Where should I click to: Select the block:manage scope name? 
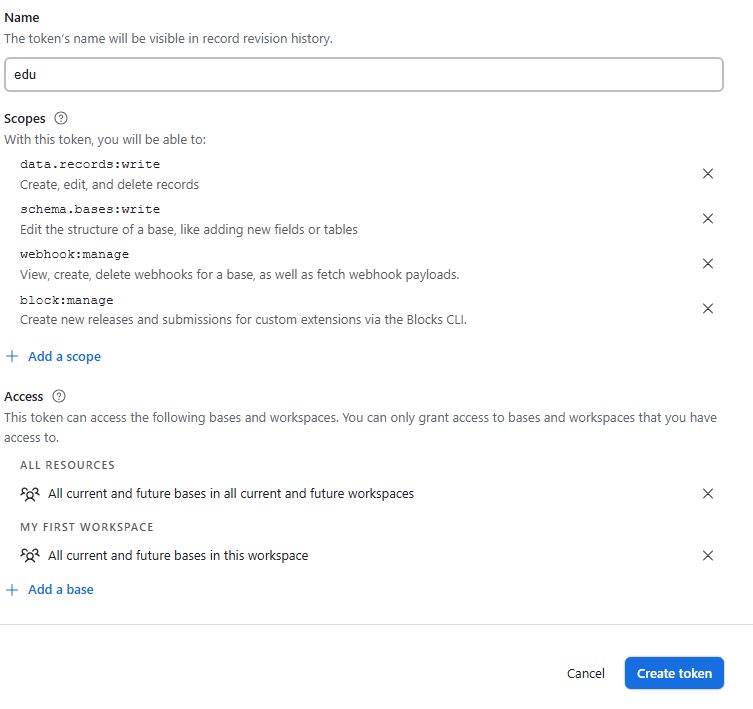(67, 300)
